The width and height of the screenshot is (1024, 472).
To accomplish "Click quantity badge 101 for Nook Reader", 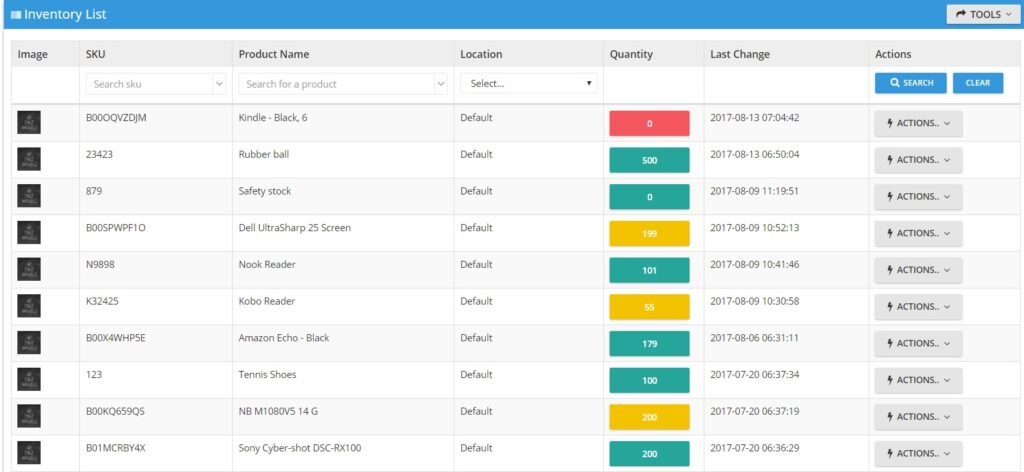I will 649,270.
